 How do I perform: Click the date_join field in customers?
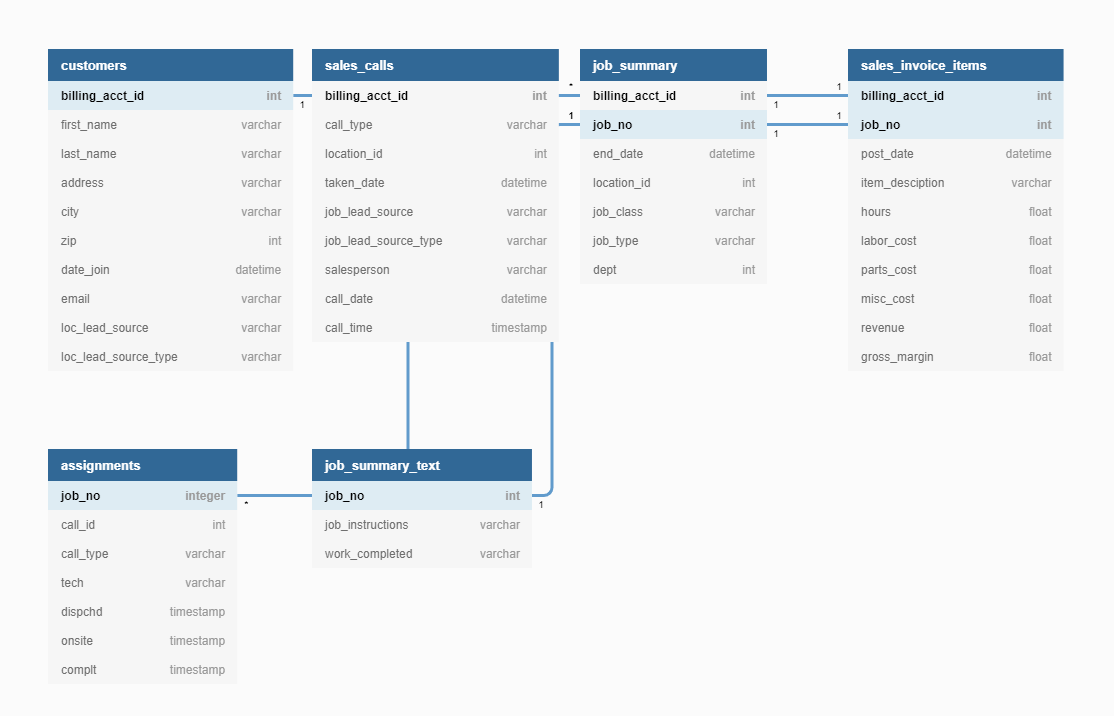pos(170,270)
